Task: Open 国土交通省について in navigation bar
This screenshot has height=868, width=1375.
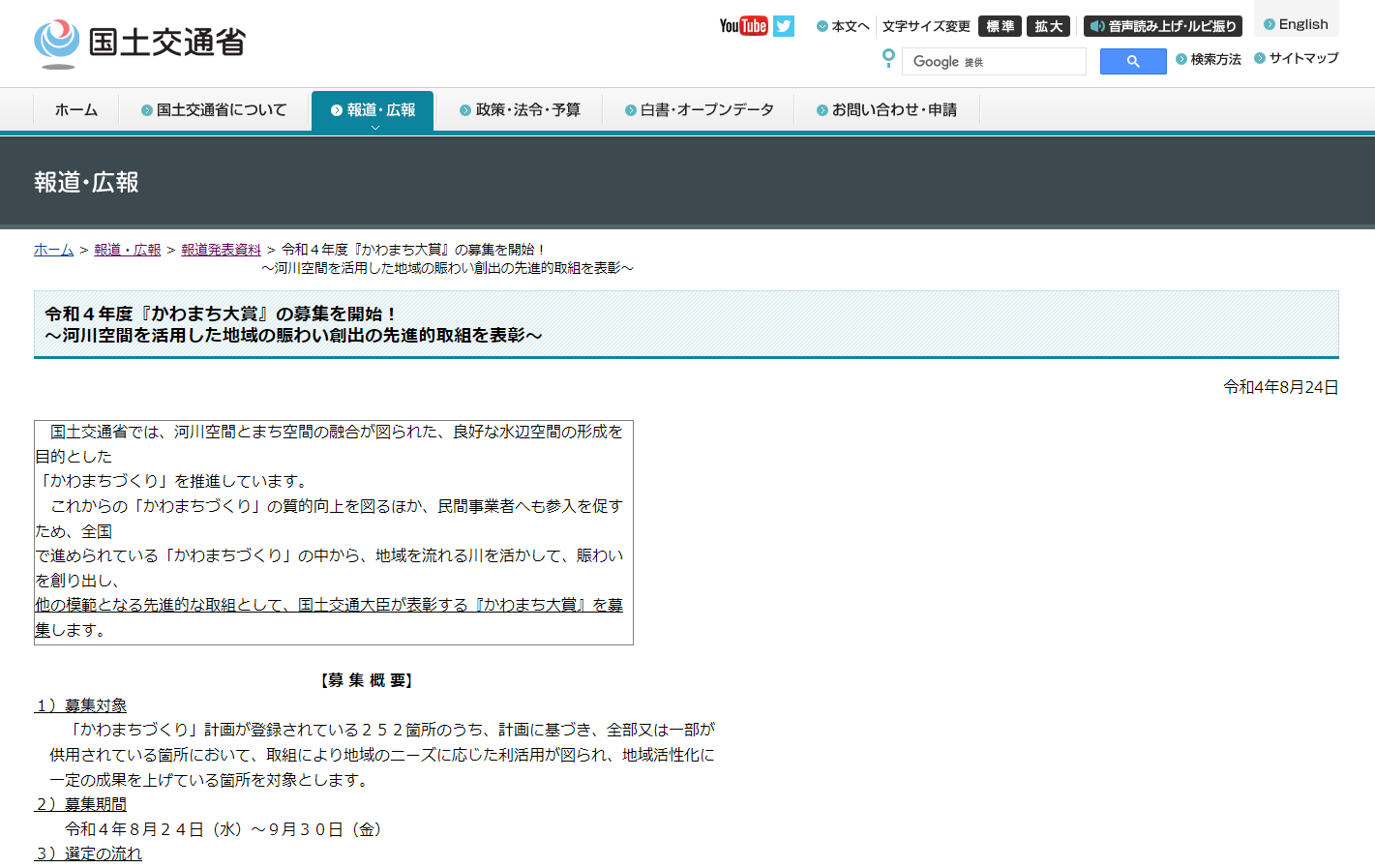Action: coord(214,110)
